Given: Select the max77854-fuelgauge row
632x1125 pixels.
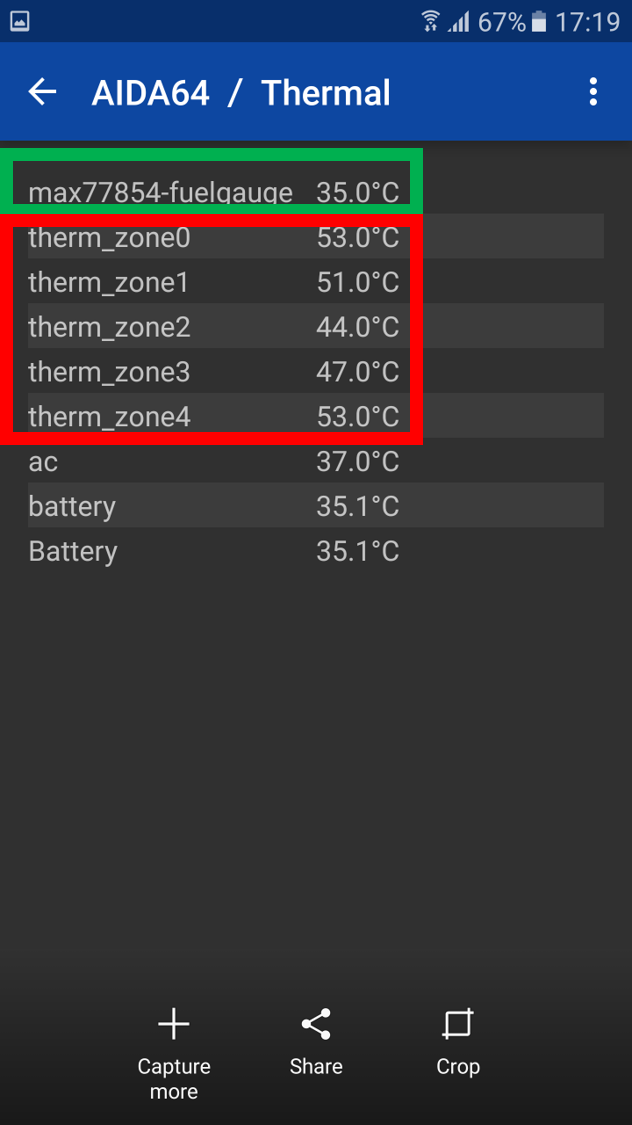Looking at the screenshot, I should (x=214, y=192).
